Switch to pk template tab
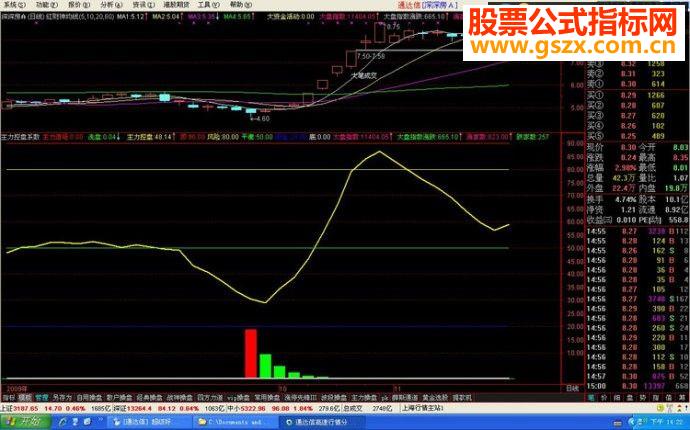 [385, 397]
